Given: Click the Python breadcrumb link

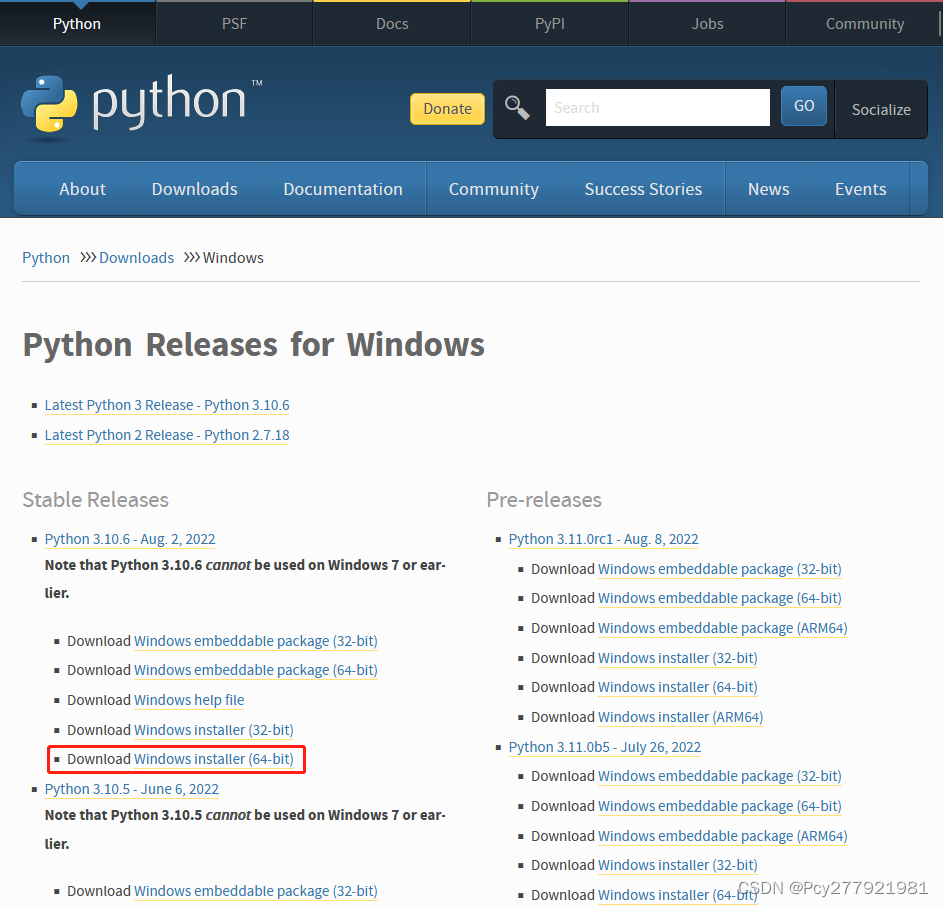Looking at the screenshot, I should [x=46, y=258].
